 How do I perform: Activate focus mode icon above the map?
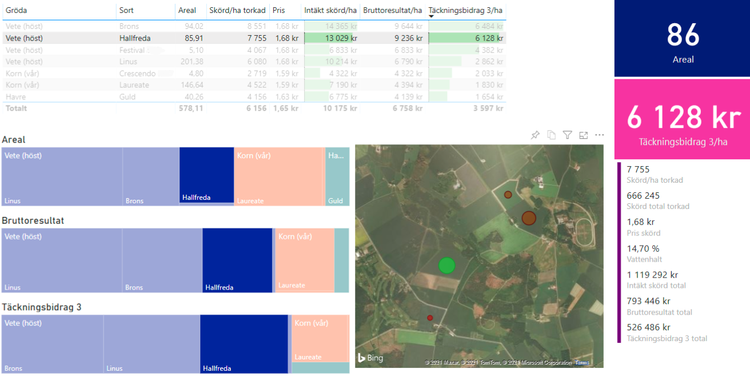(x=583, y=135)
